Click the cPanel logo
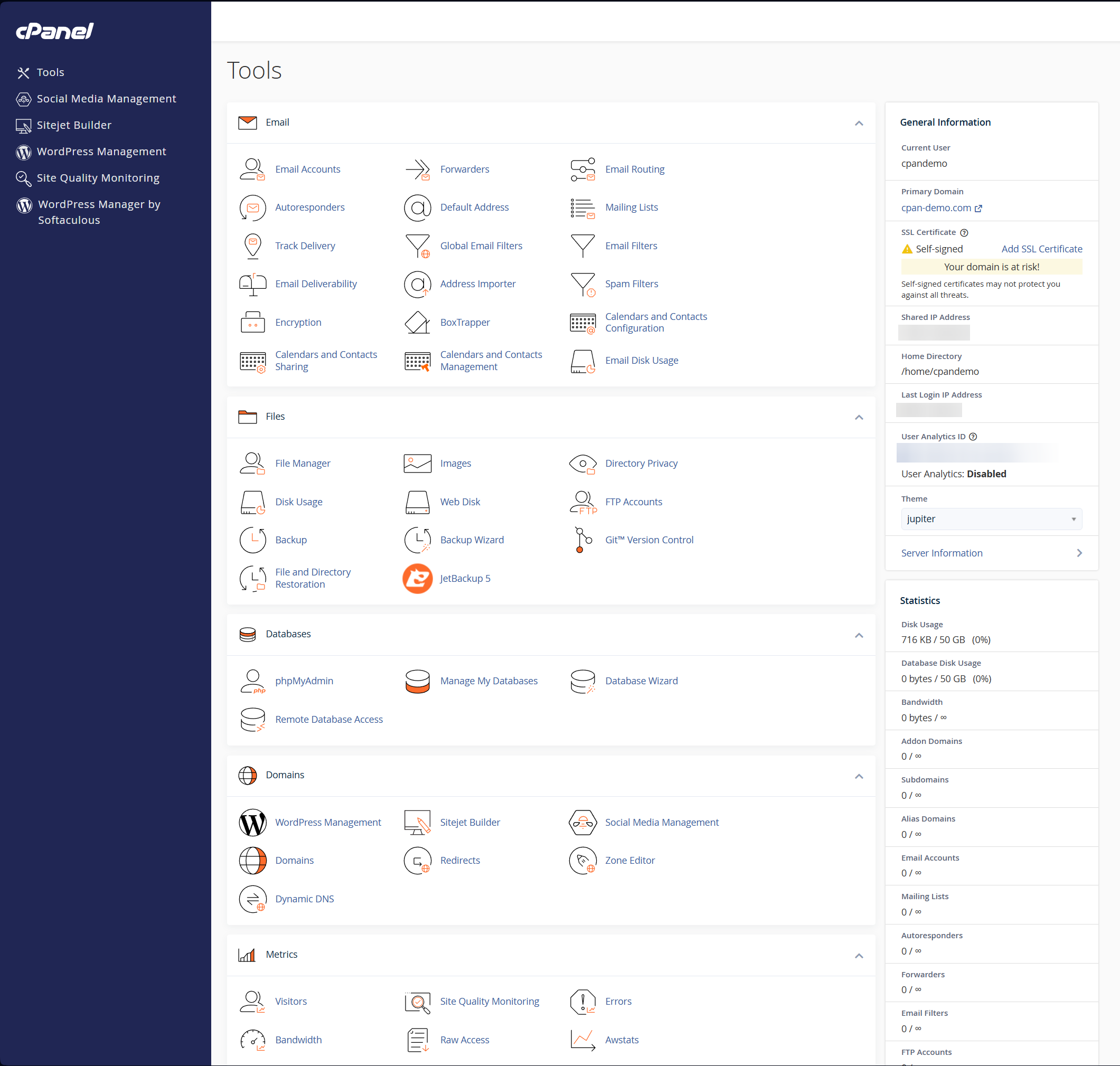Image resolution: width=1120 pixels, height=1066 pixels. click(54, 31)
